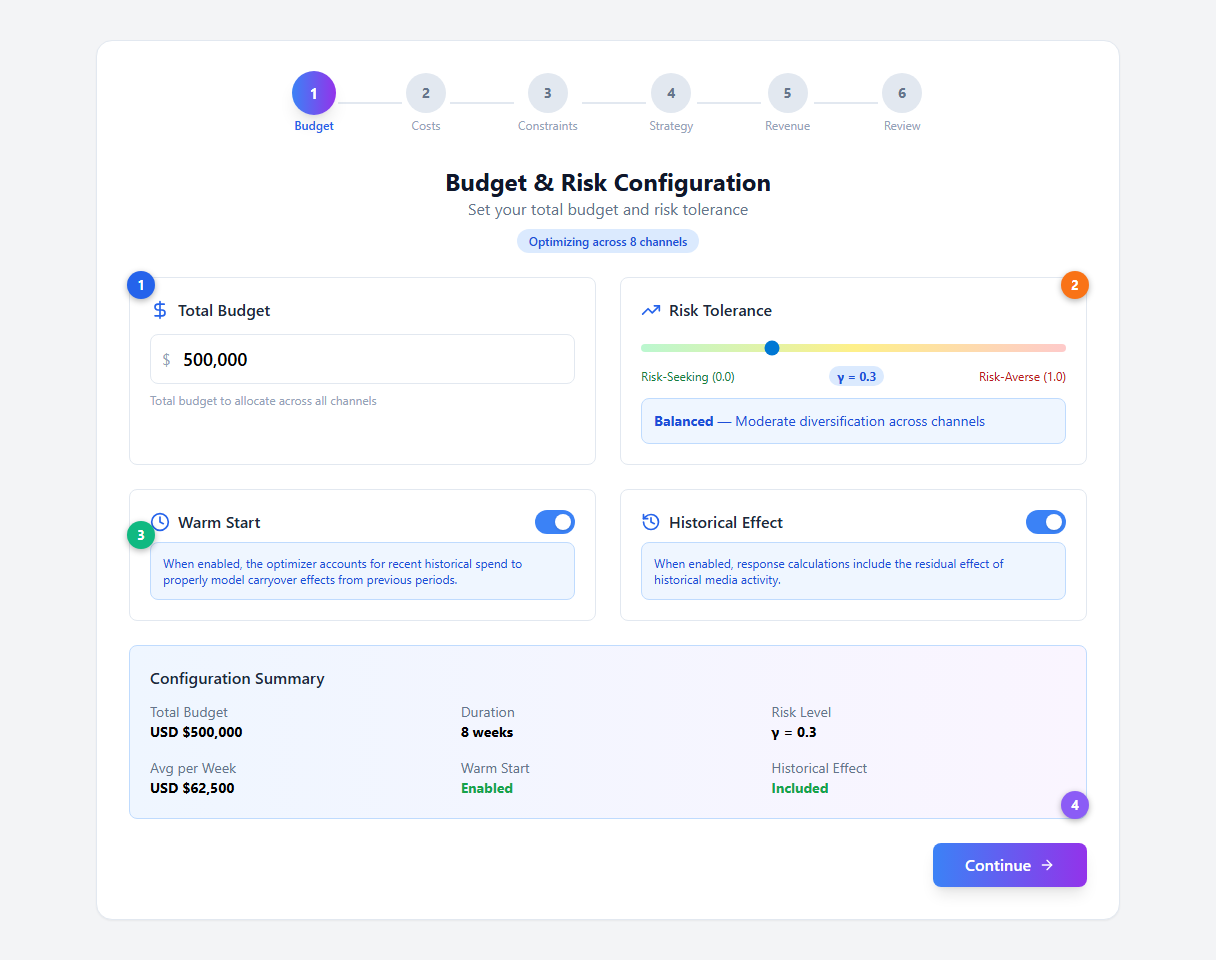Go to step 4 Strategy
Viewport: 1216px width, 960px height.
[x=671, y=93]
